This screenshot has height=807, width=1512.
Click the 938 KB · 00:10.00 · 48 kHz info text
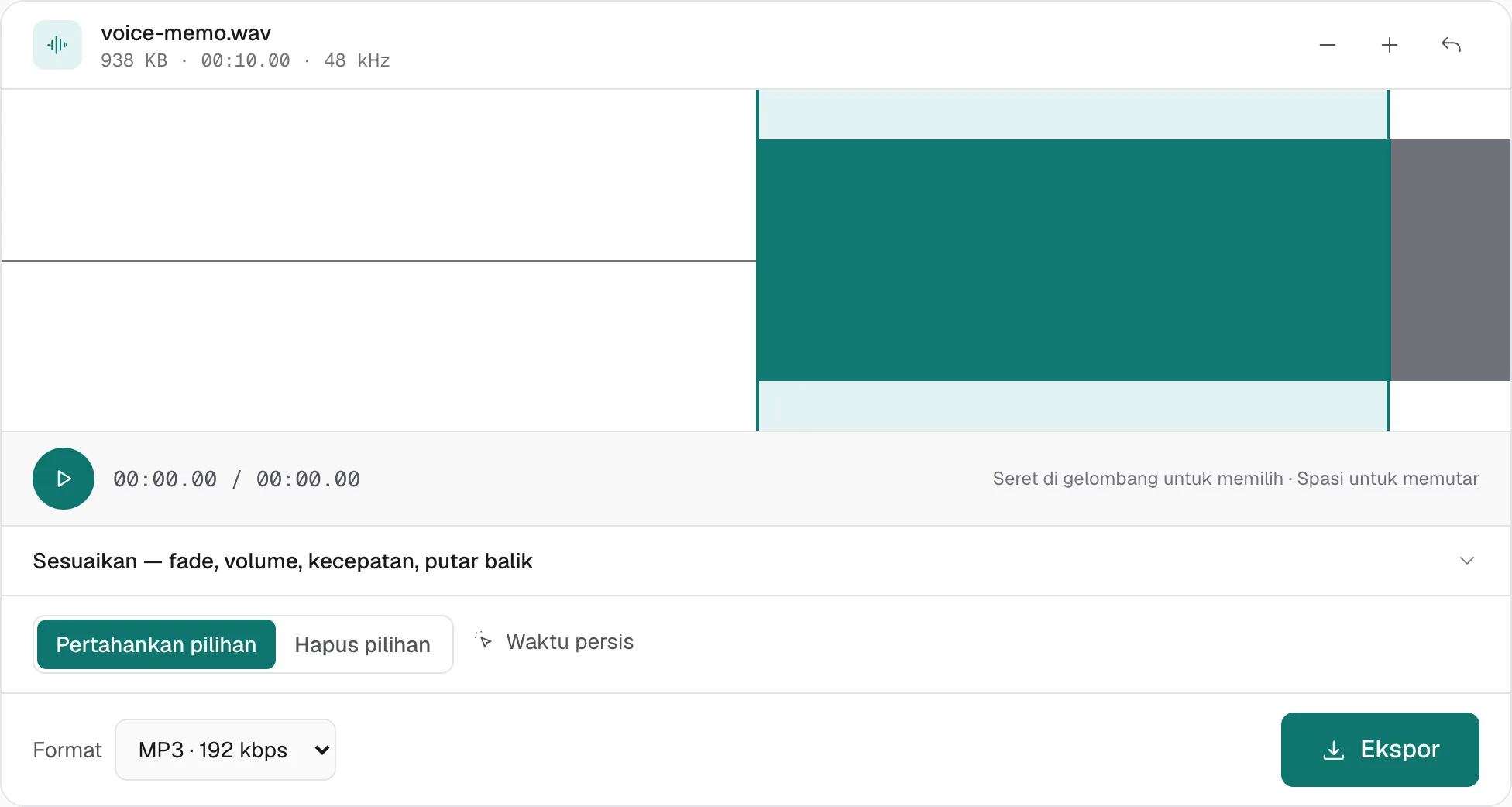click(x=245, y=60)
